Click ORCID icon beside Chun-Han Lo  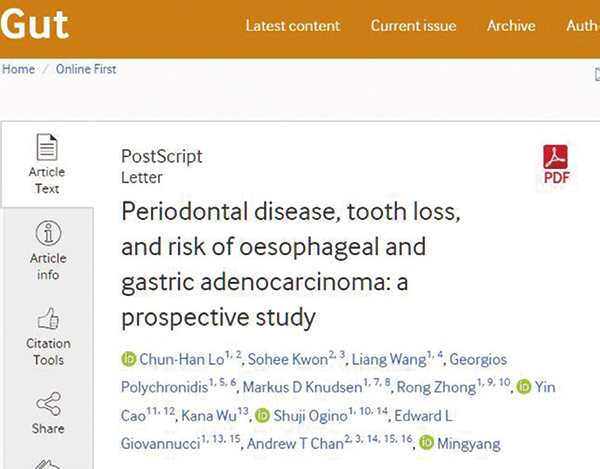click(x=129, y=359)
